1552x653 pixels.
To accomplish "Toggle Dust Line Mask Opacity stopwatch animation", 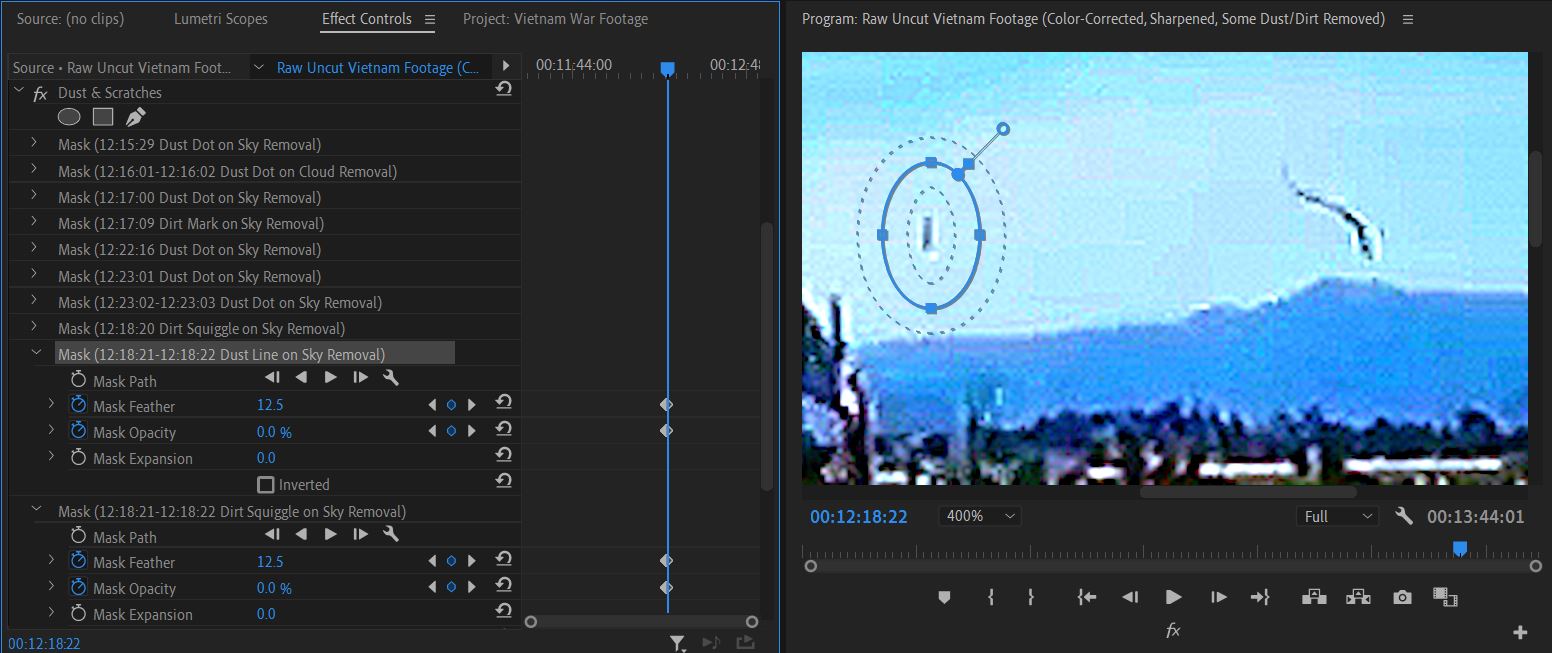I will tap(79, 431).
